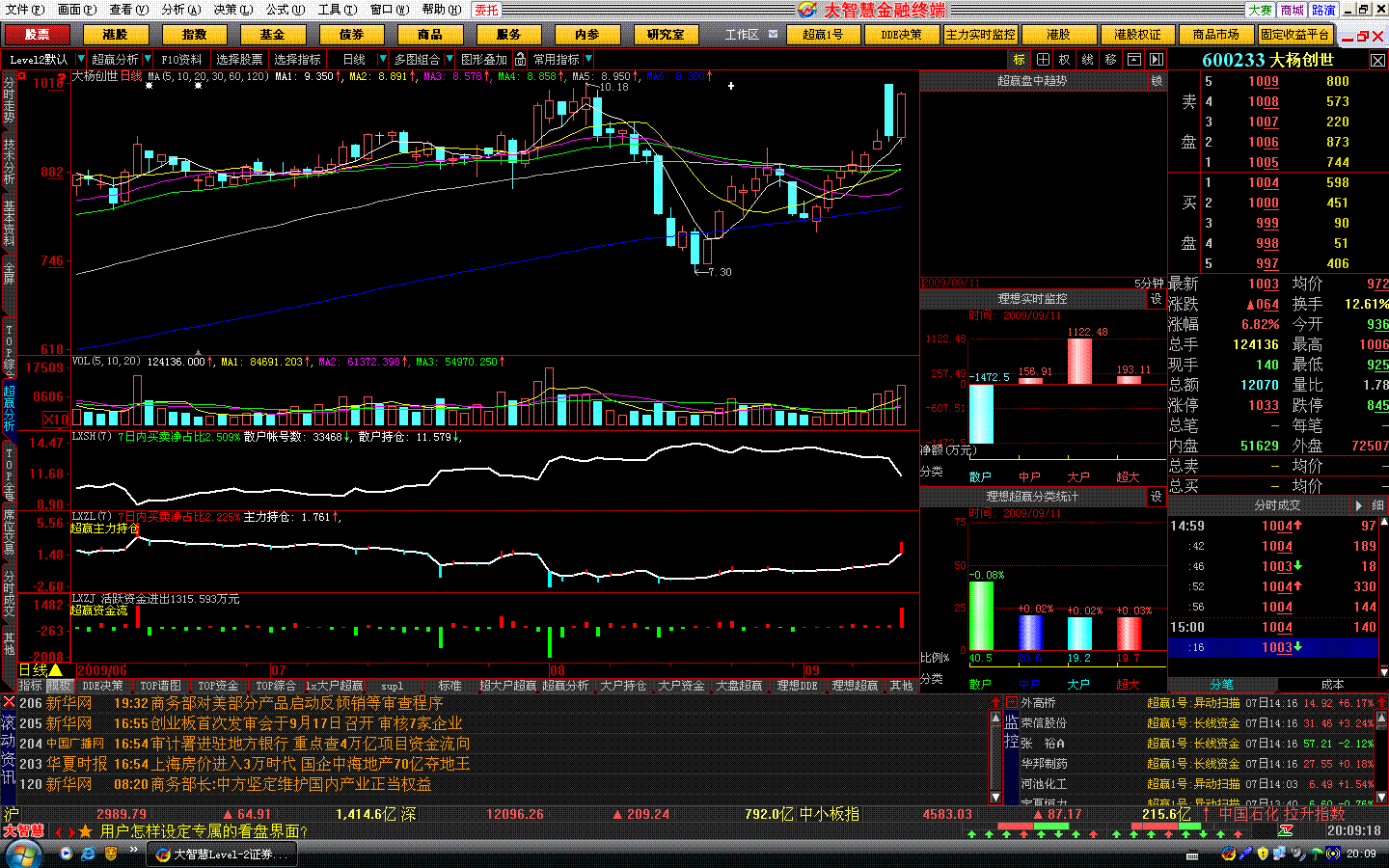Open 设 settings of 理想超赢分类统计 panel
The width and height of the screenshot is (1389, 868).
coord(1156,497)
